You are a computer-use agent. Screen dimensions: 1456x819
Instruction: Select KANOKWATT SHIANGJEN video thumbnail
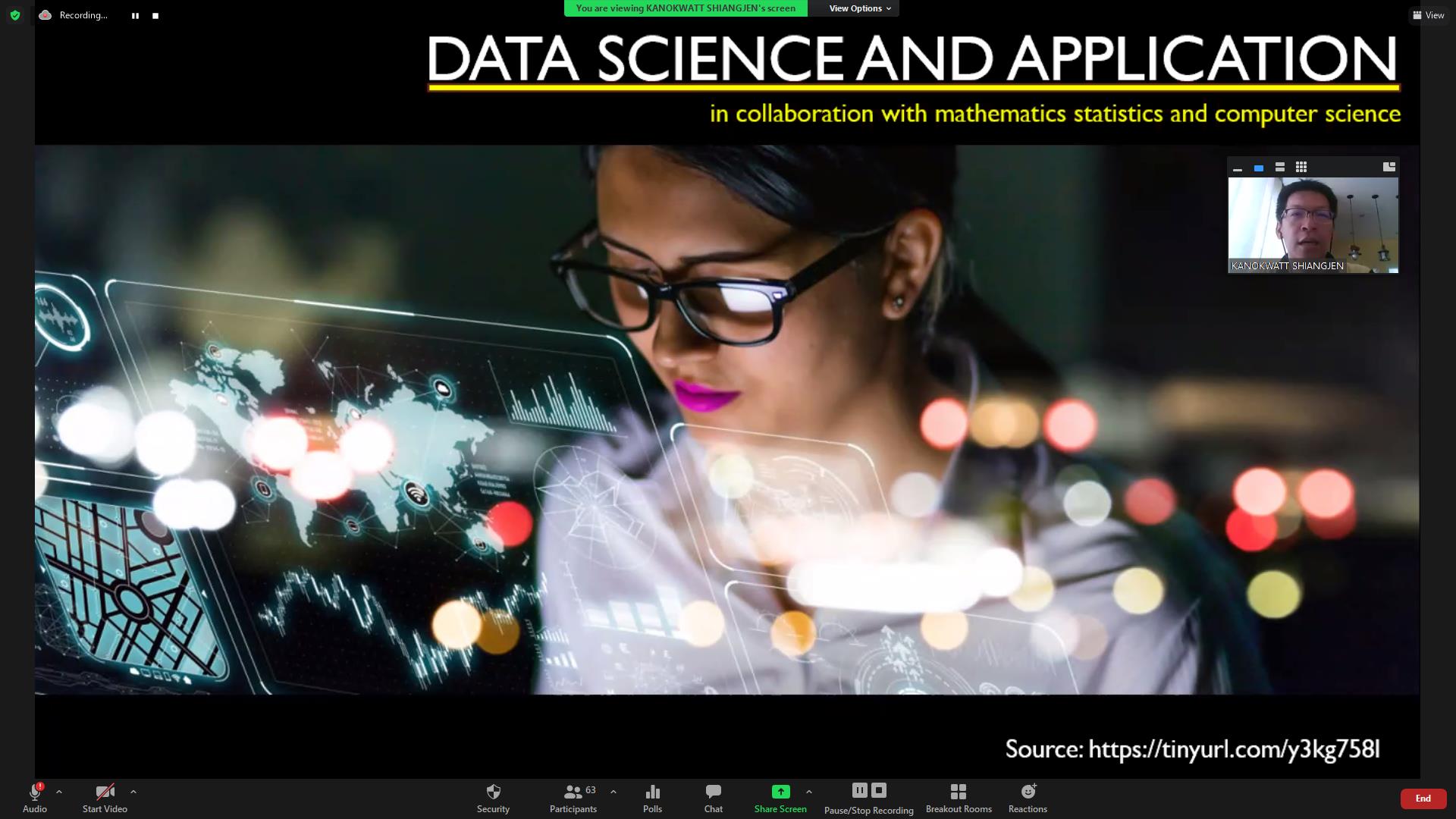tap(1313, 225)
